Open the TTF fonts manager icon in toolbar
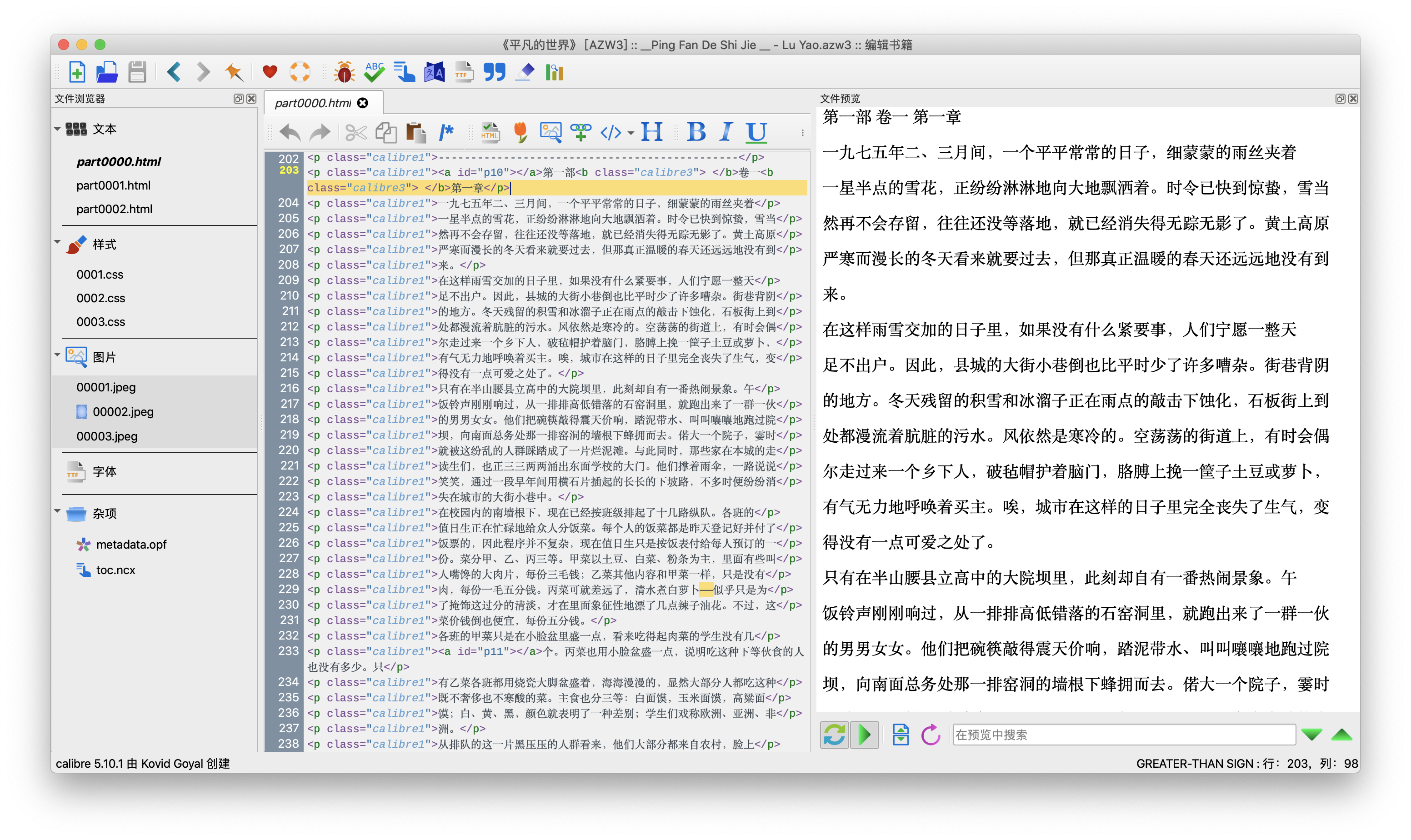This screenshot has width=1411, height=840. [464, 72]
